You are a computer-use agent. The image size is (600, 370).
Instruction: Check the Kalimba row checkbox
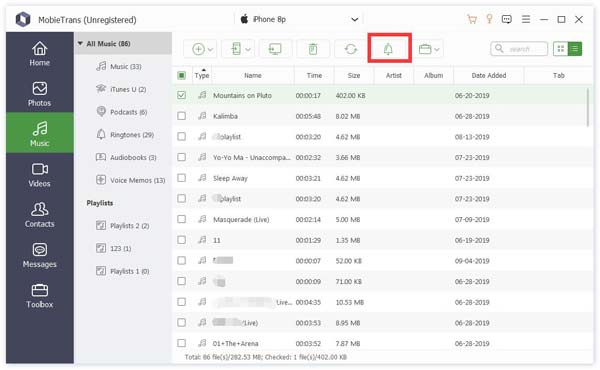pyautogui.click(x=182, y=116)
